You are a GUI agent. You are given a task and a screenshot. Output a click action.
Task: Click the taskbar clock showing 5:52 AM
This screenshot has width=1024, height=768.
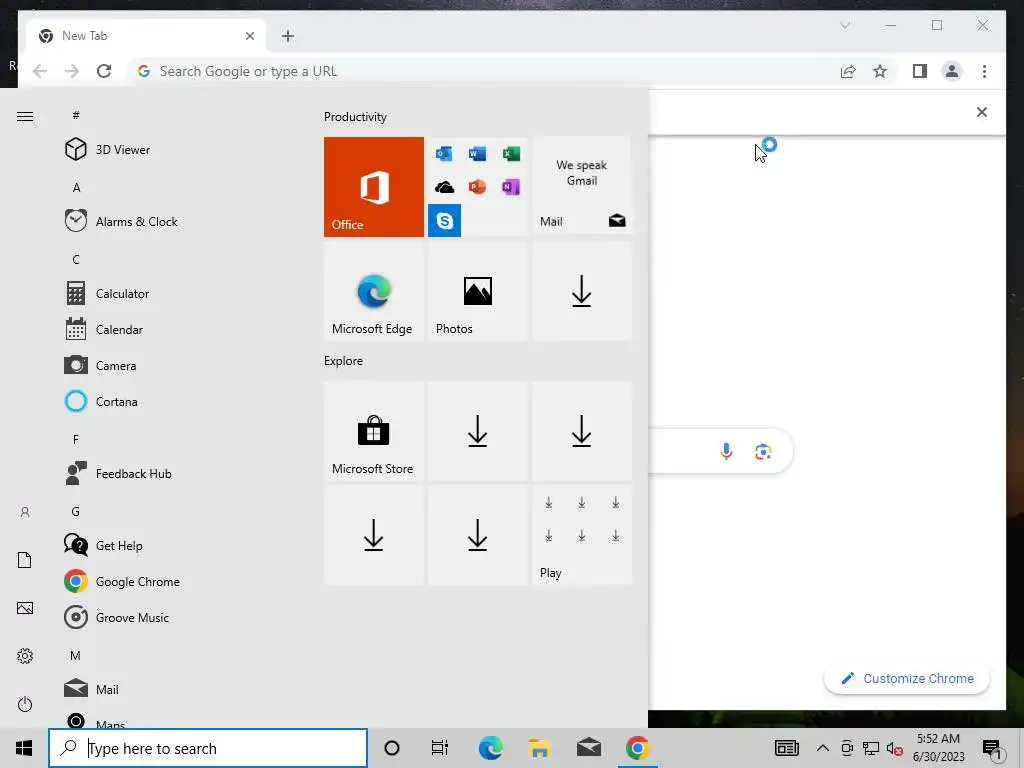point(938,748)
